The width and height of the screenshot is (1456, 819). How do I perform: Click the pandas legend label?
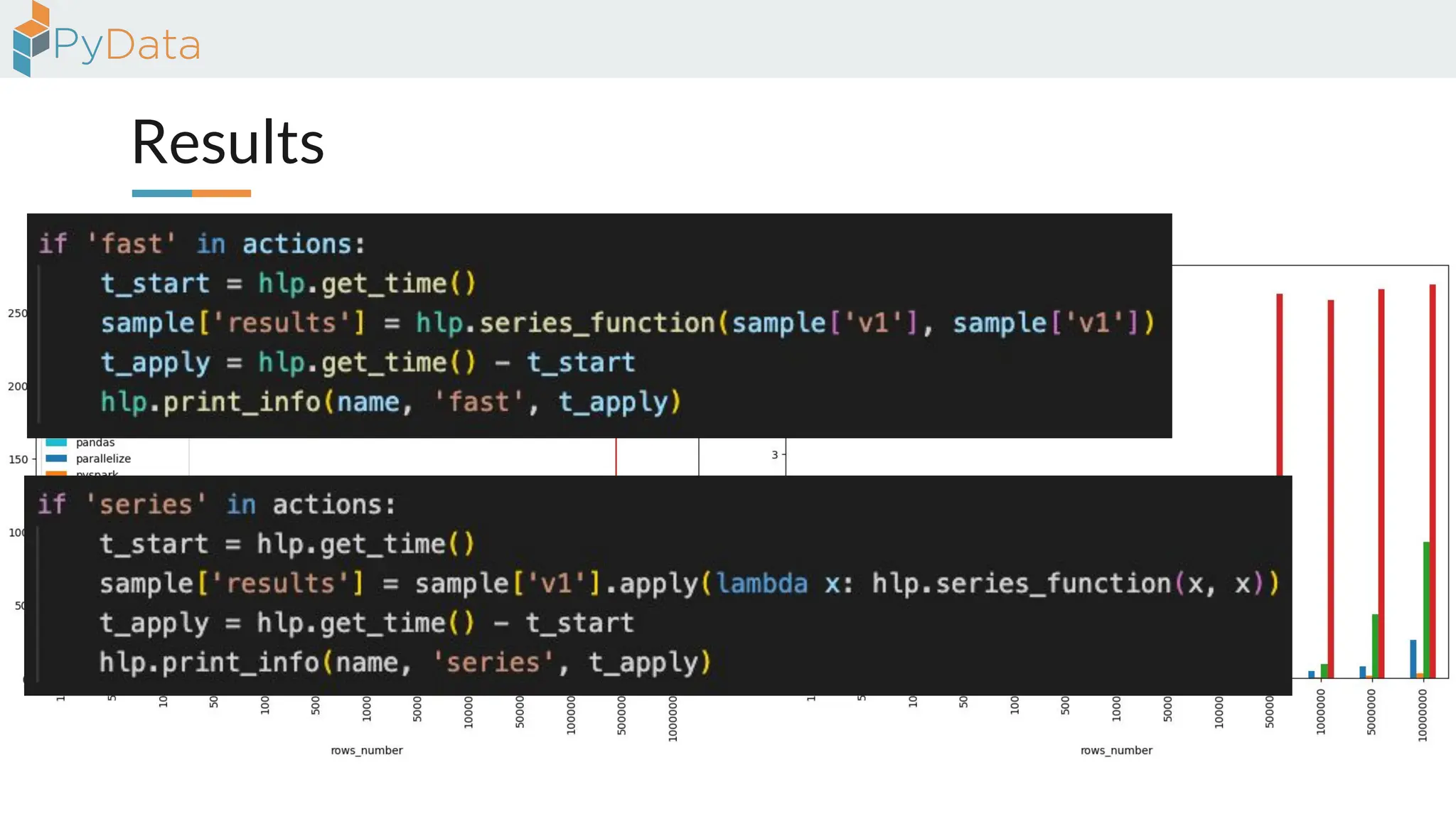click(x=95, y=443)
